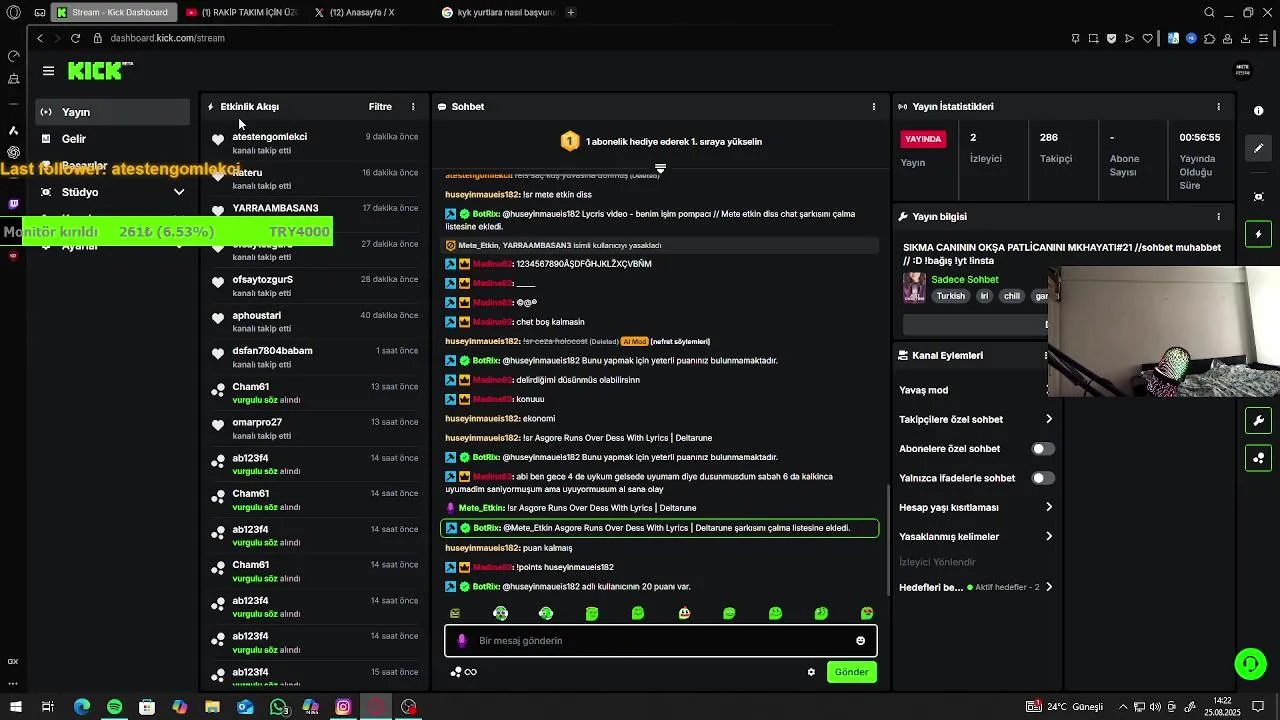Open Spotify from the taskbar
This screenshot has height=720, width=1280.
point(114,707)
